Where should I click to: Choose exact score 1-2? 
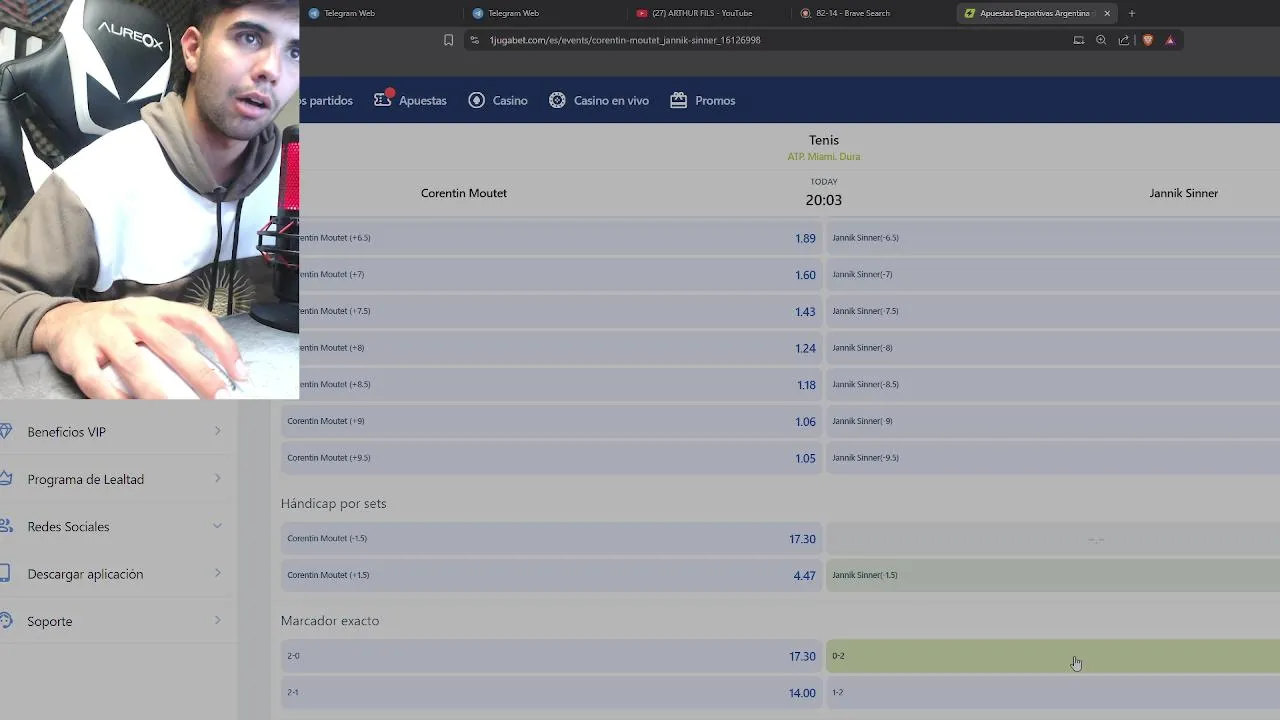(x=1053, y=692)
